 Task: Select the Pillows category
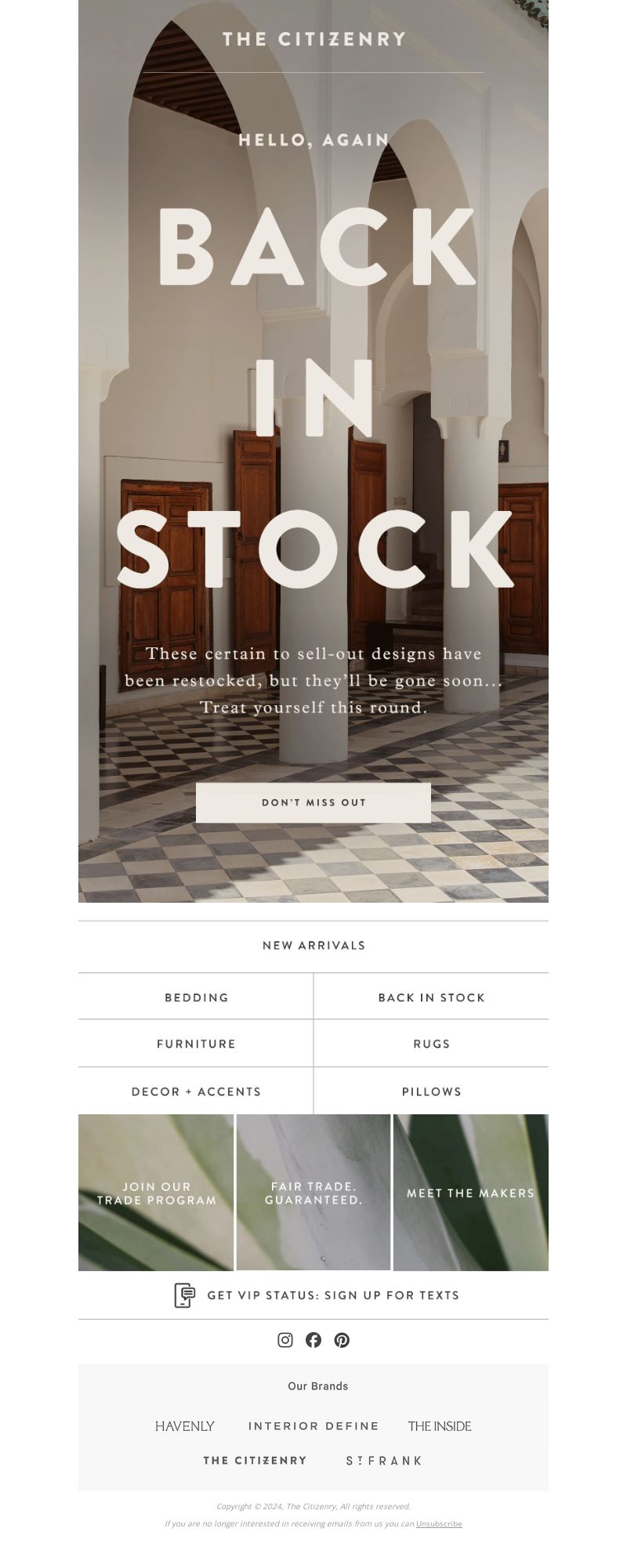[432, 1092]
